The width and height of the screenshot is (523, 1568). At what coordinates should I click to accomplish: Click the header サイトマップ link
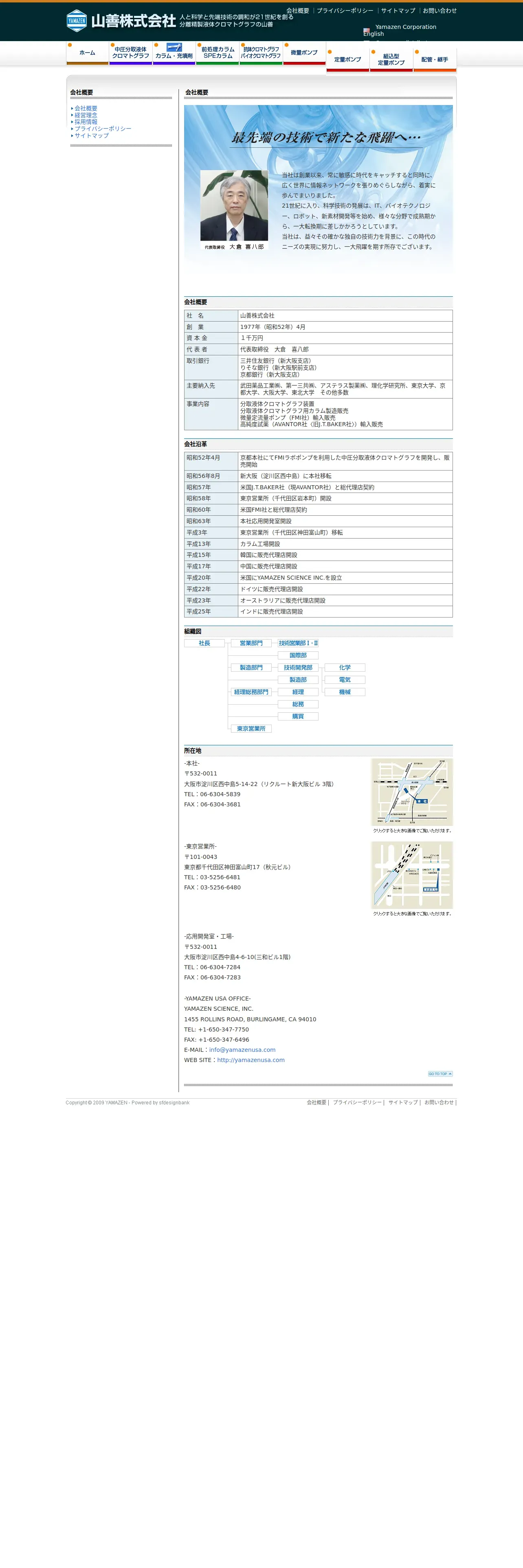point(398,11)
